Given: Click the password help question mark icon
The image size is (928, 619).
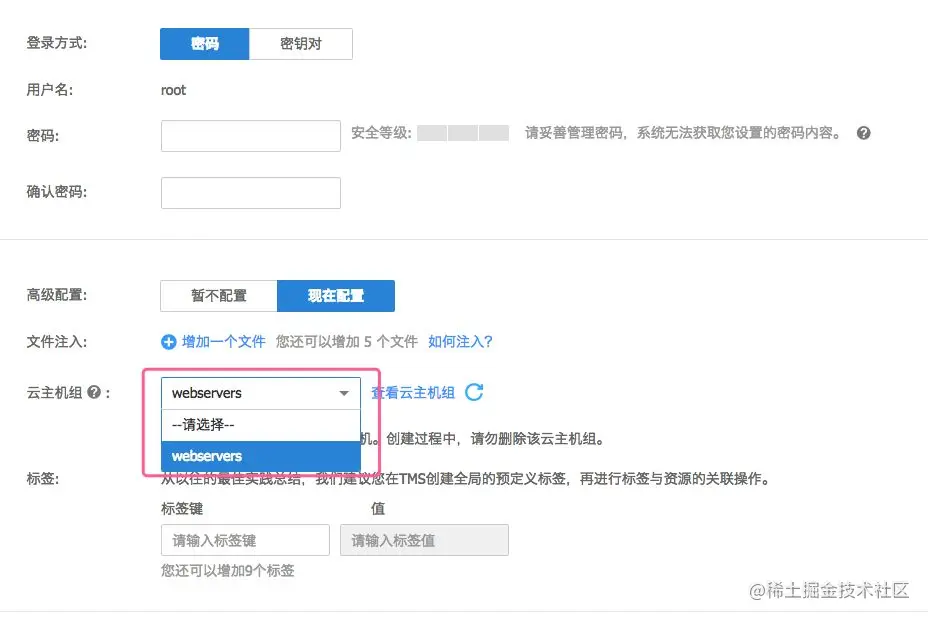Looking at the screenshot, I should coord(863,133).
